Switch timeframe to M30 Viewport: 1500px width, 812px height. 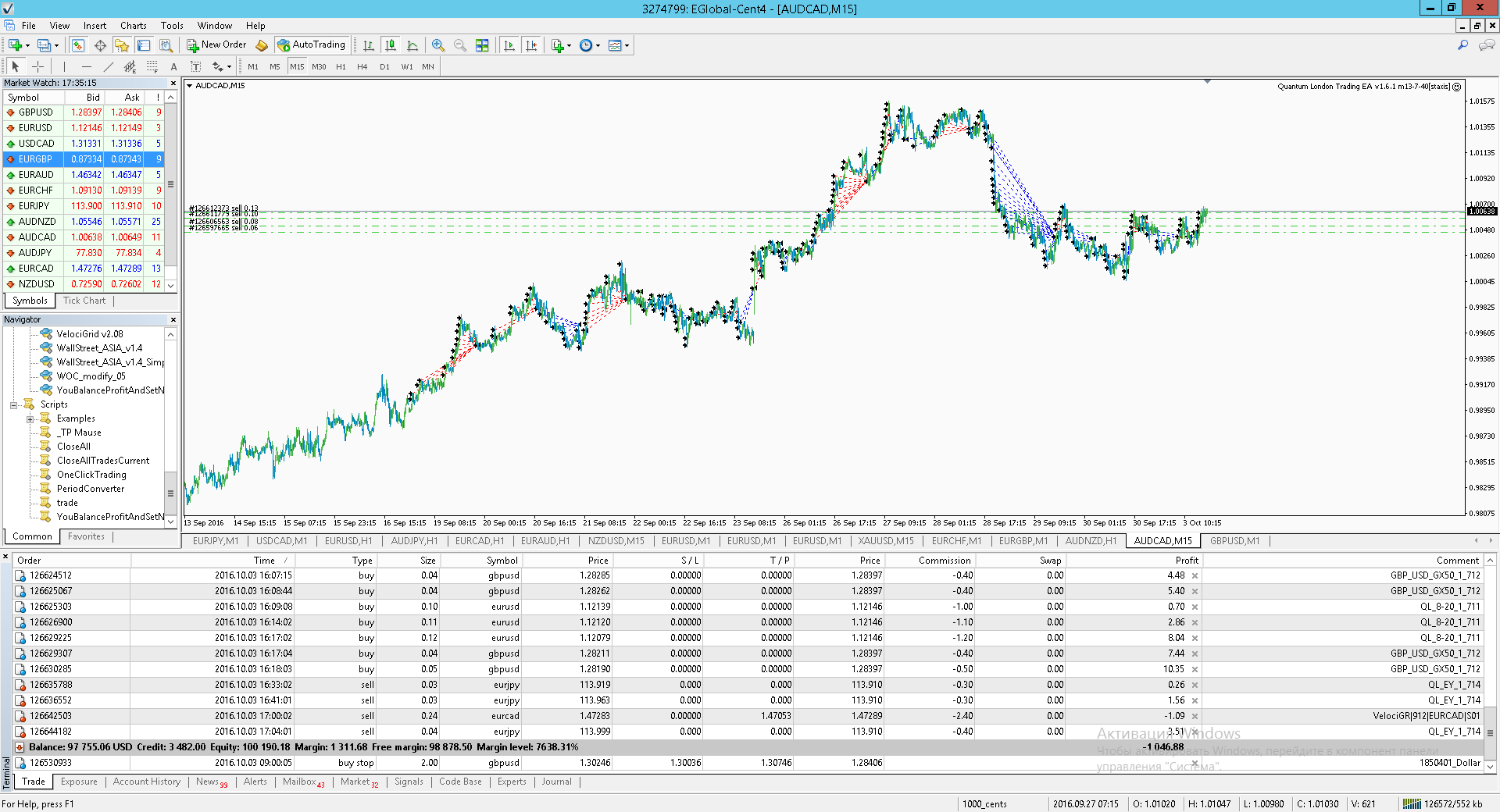point(319,66)
